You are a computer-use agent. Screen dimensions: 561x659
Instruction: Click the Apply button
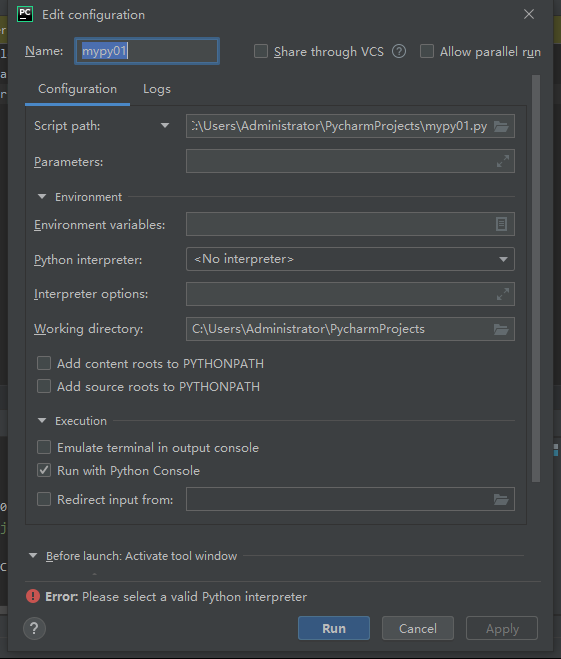point(502,628)
